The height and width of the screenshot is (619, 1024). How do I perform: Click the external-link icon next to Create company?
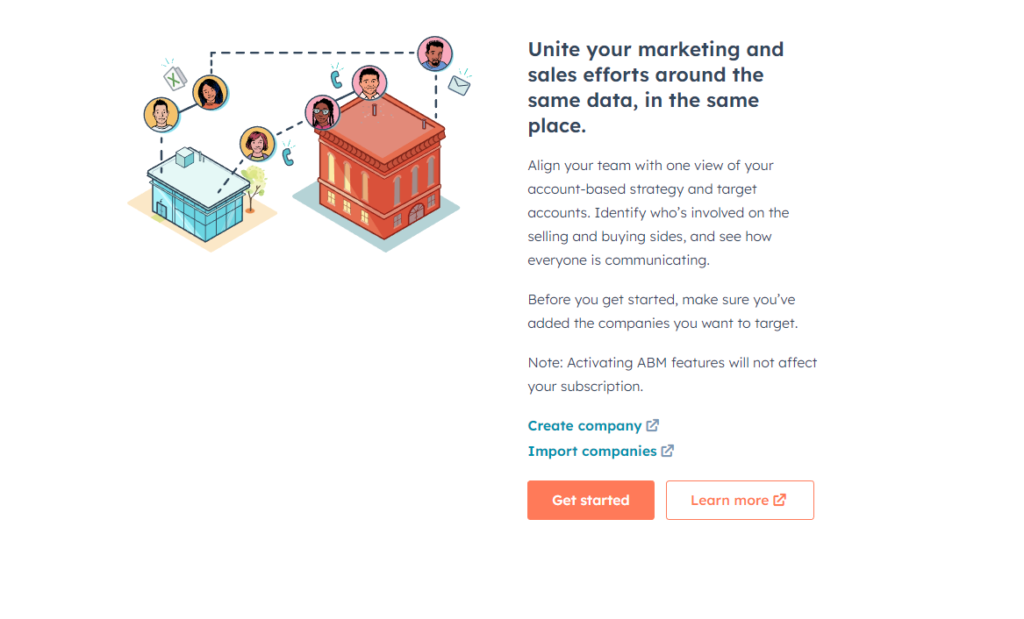(x=653, y=426)
